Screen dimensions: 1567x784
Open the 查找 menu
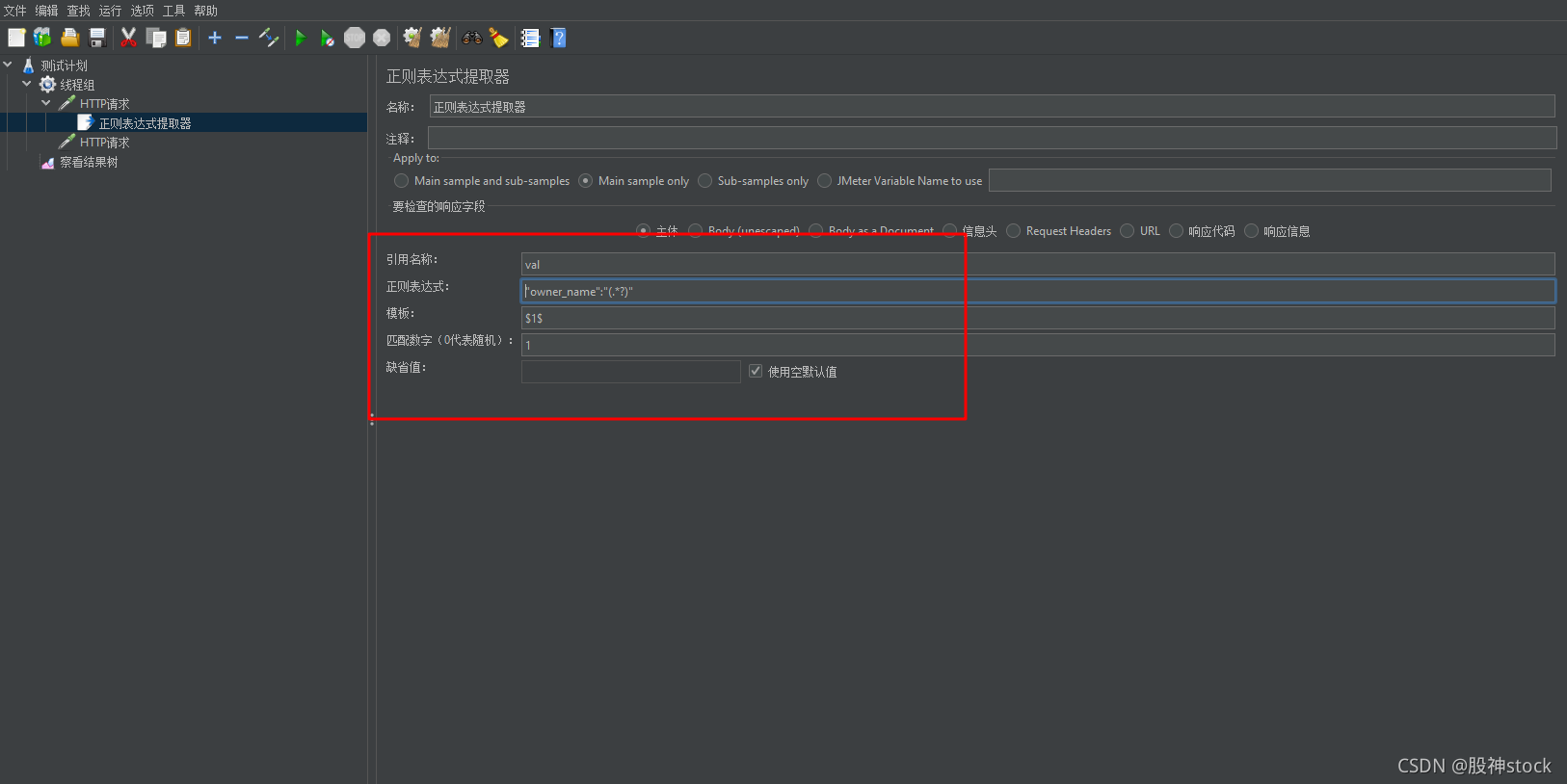(x=78, y=11)
